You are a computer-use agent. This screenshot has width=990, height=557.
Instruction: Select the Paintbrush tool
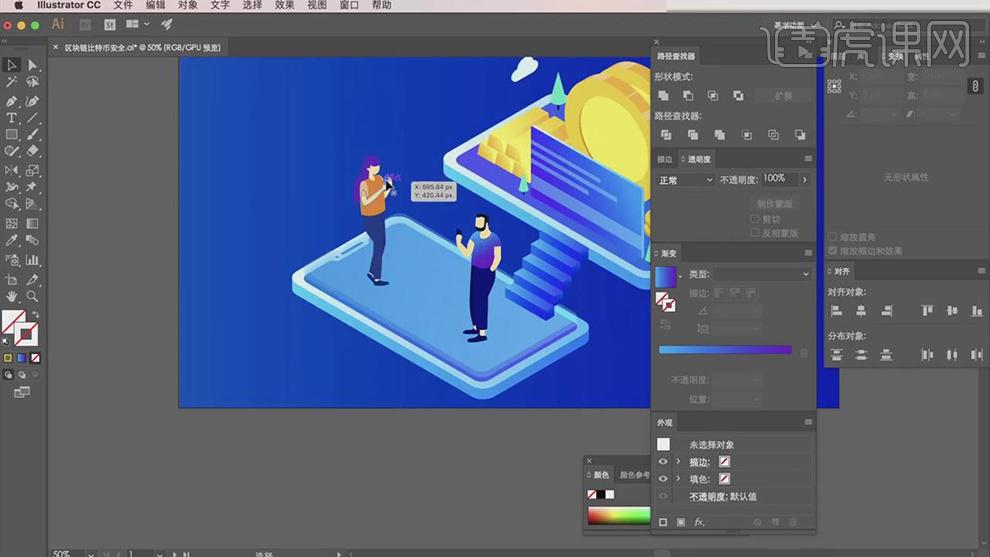click(32, 135)
